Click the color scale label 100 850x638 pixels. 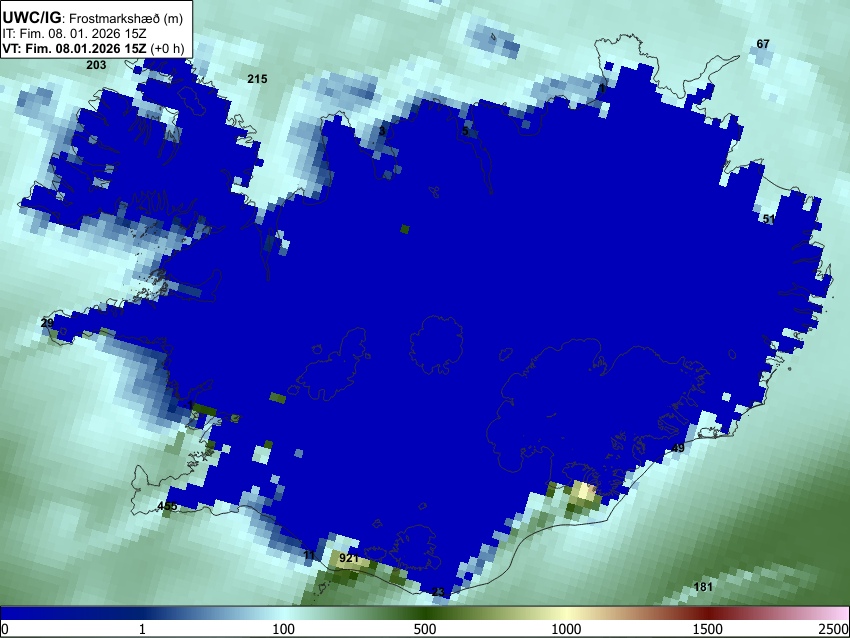coord(283,629)
